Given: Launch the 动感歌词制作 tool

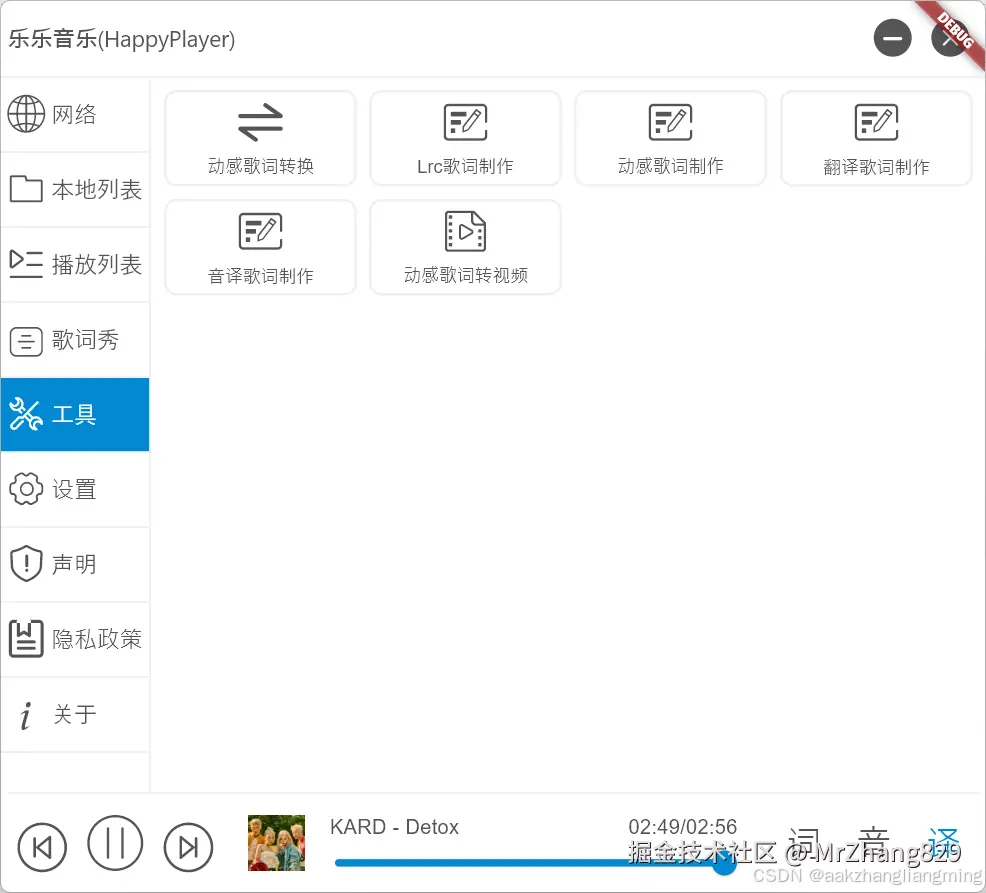Looking at the screenshot, I should (x=670, y=137).
